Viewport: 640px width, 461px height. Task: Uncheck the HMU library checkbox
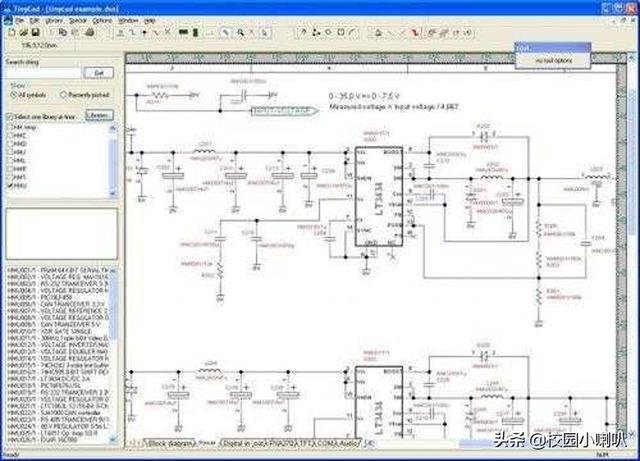click(x=12, y=186)
